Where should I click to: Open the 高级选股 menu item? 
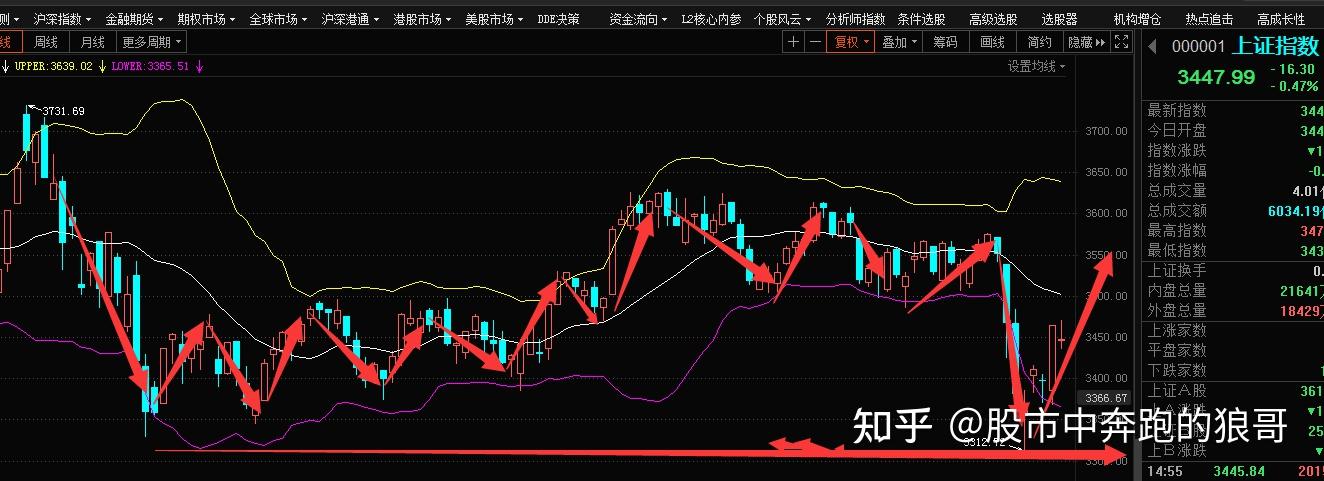[x=993, y=19]
